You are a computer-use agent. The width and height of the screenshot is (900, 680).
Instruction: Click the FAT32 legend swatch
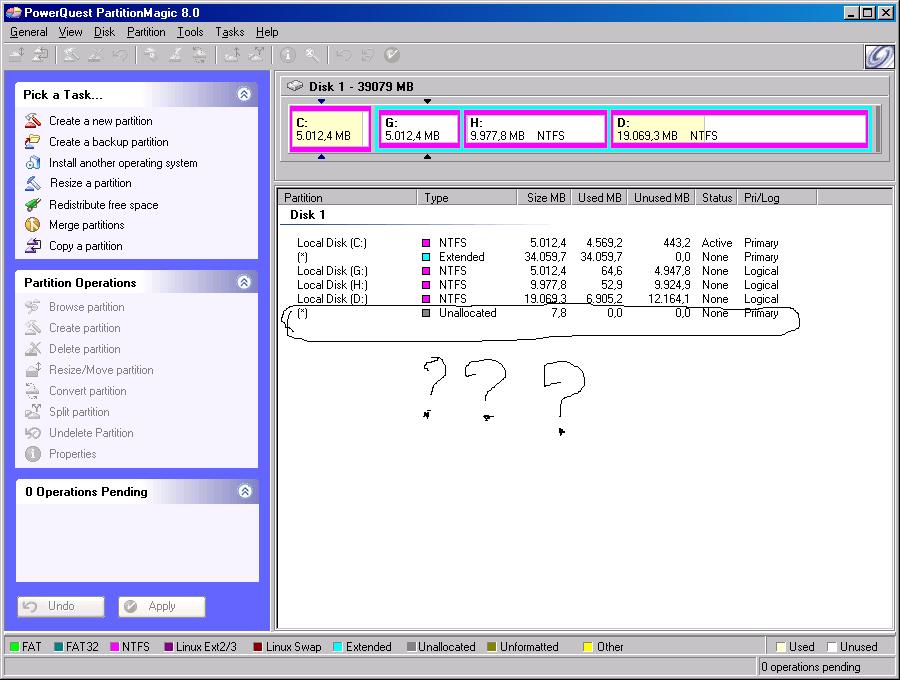tap(59, 647)
